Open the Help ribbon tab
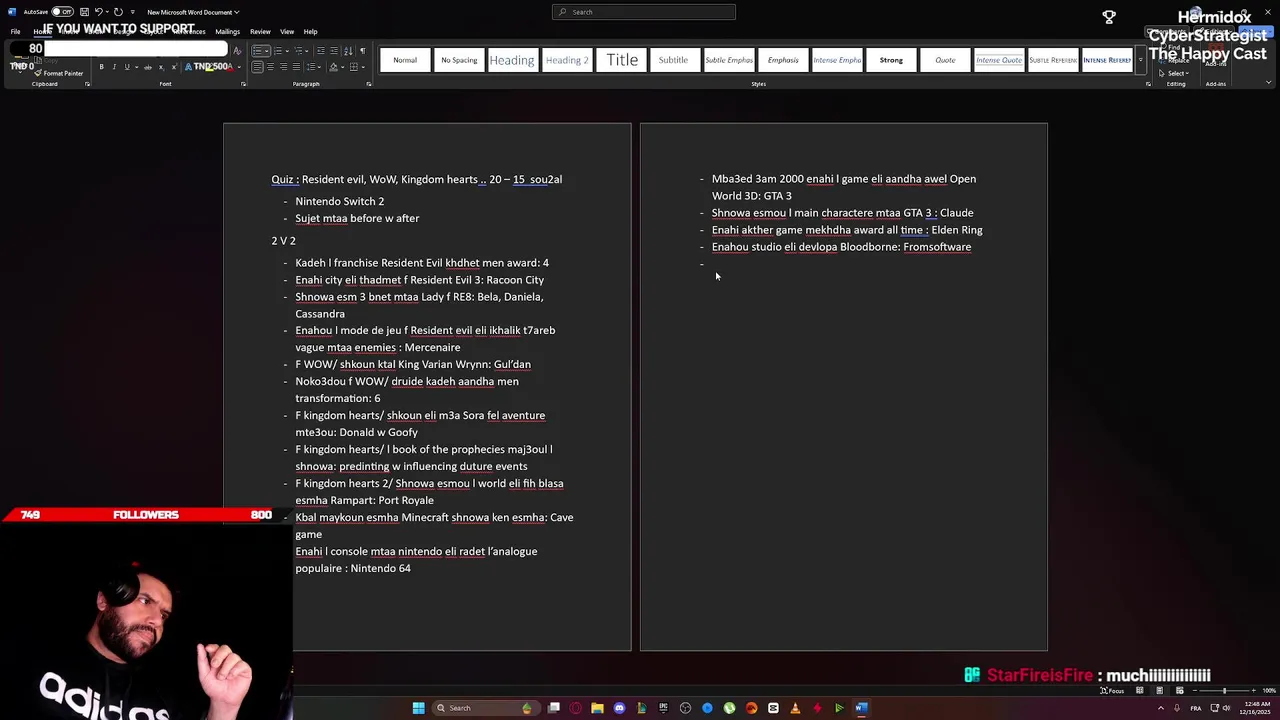1280x720 pixels. 310,31
